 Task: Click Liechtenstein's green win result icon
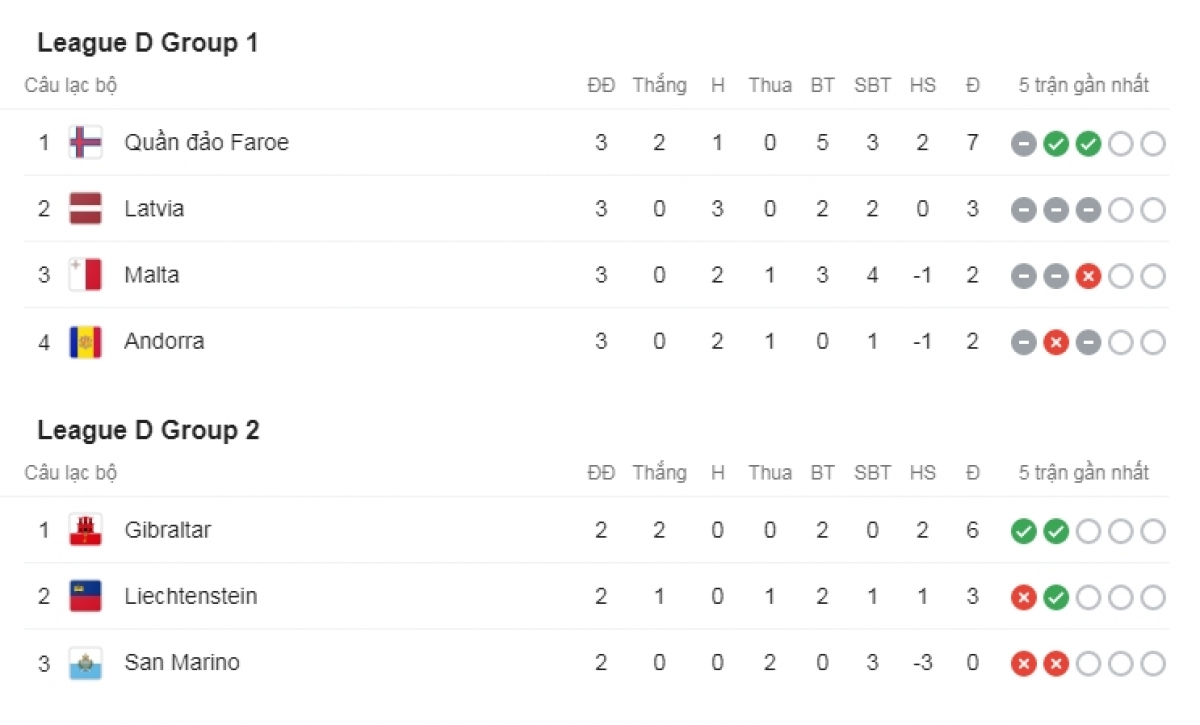1056,598
